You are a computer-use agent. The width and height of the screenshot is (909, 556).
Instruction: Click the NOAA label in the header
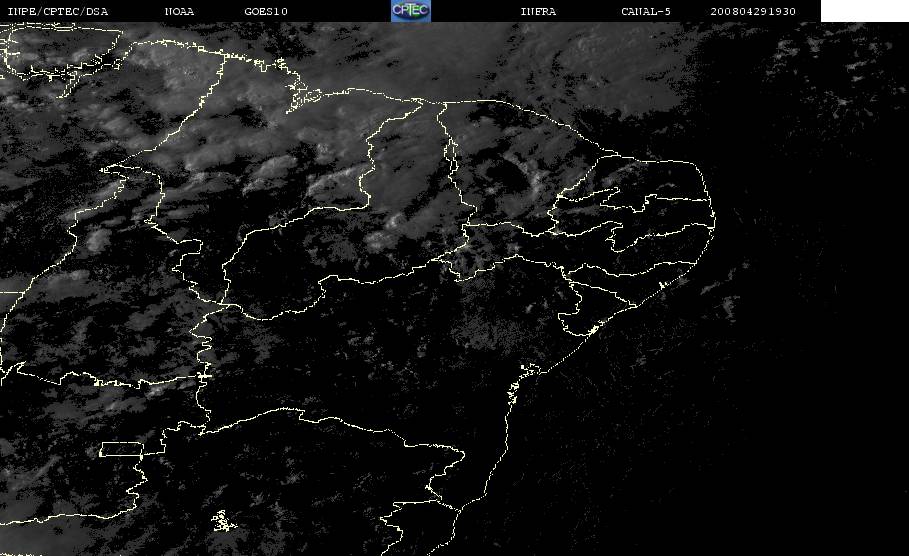(x=179, y=11)
